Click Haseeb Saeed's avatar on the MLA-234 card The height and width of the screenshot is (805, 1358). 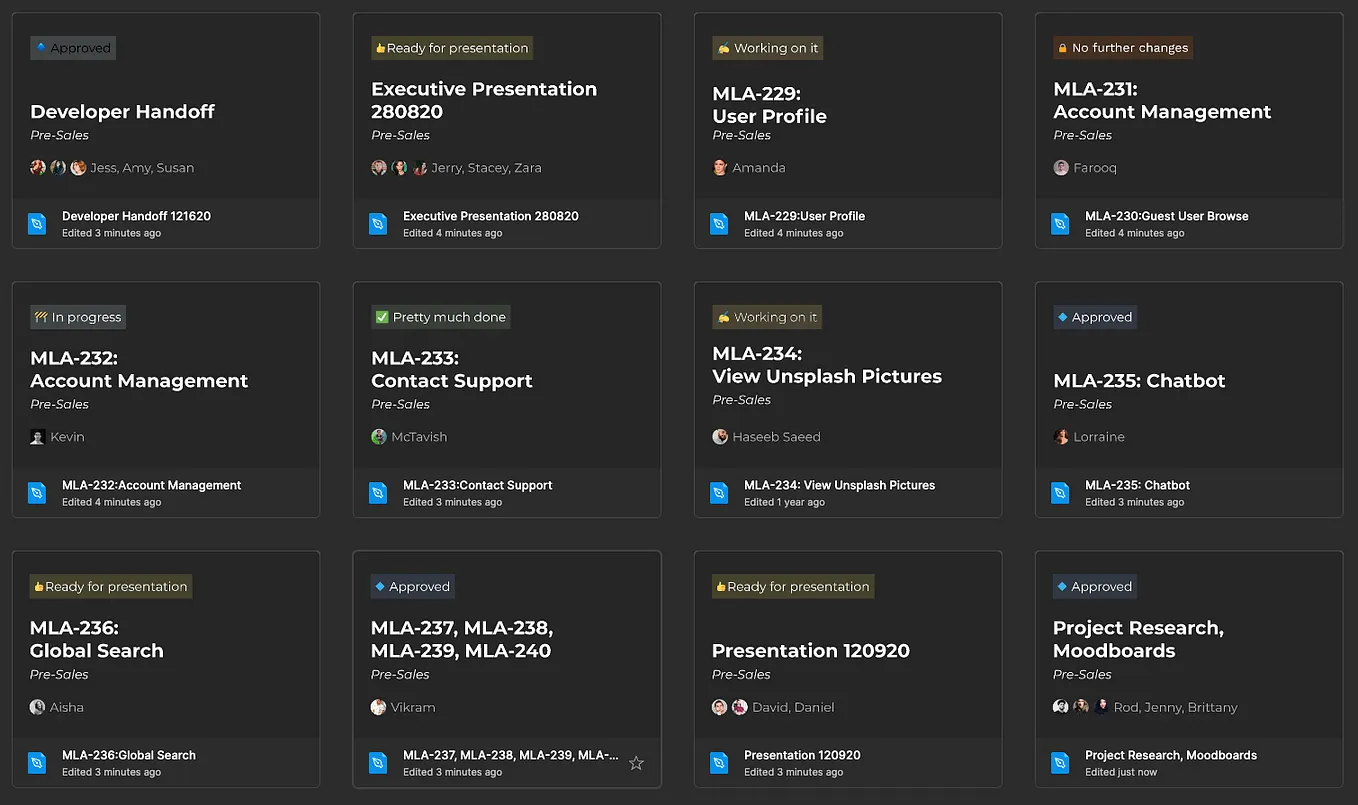coord(719,436)
